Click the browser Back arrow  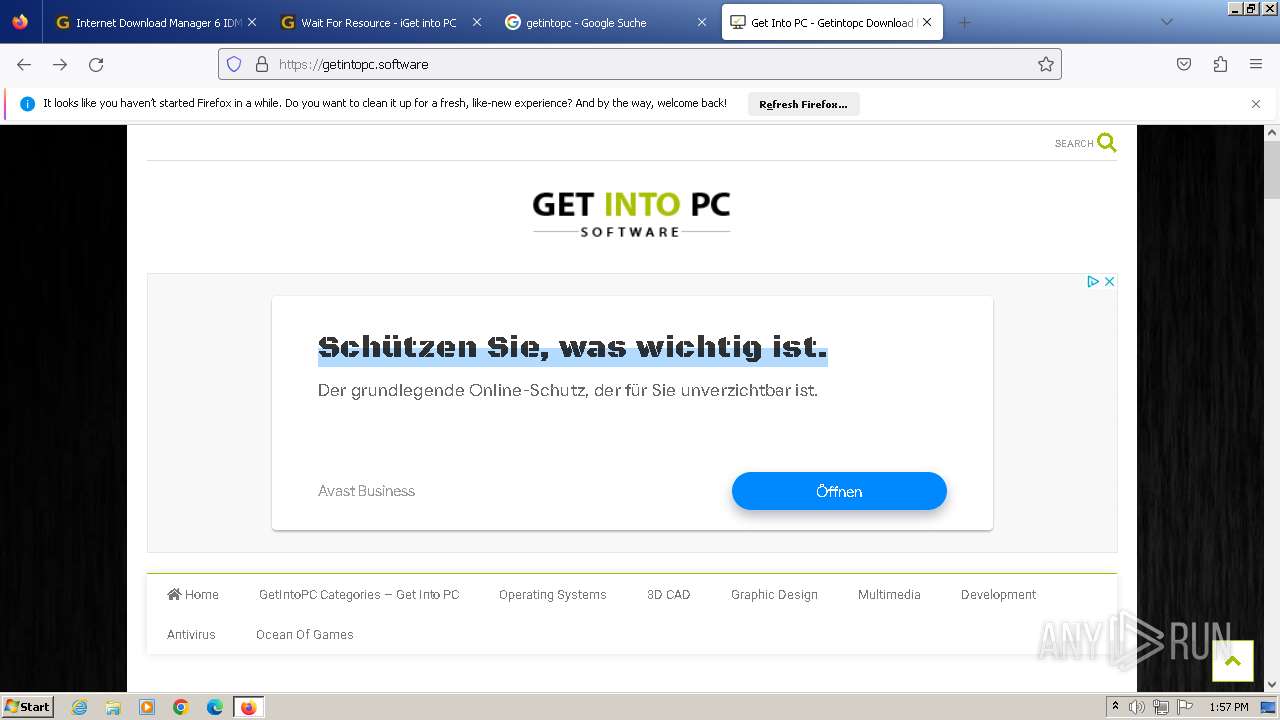click(x=24, y=64)
